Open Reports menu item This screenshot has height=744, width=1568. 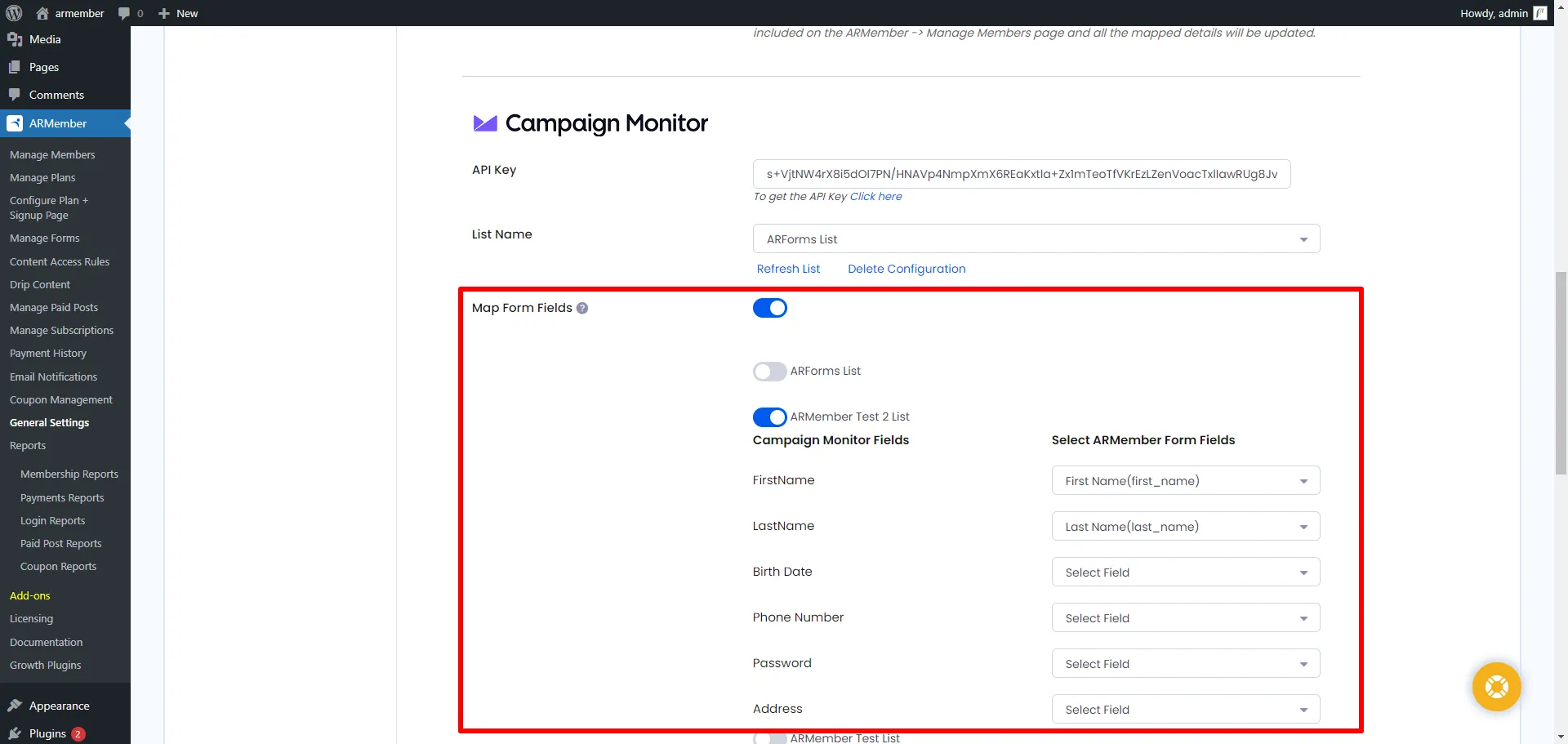coord(28,445)
